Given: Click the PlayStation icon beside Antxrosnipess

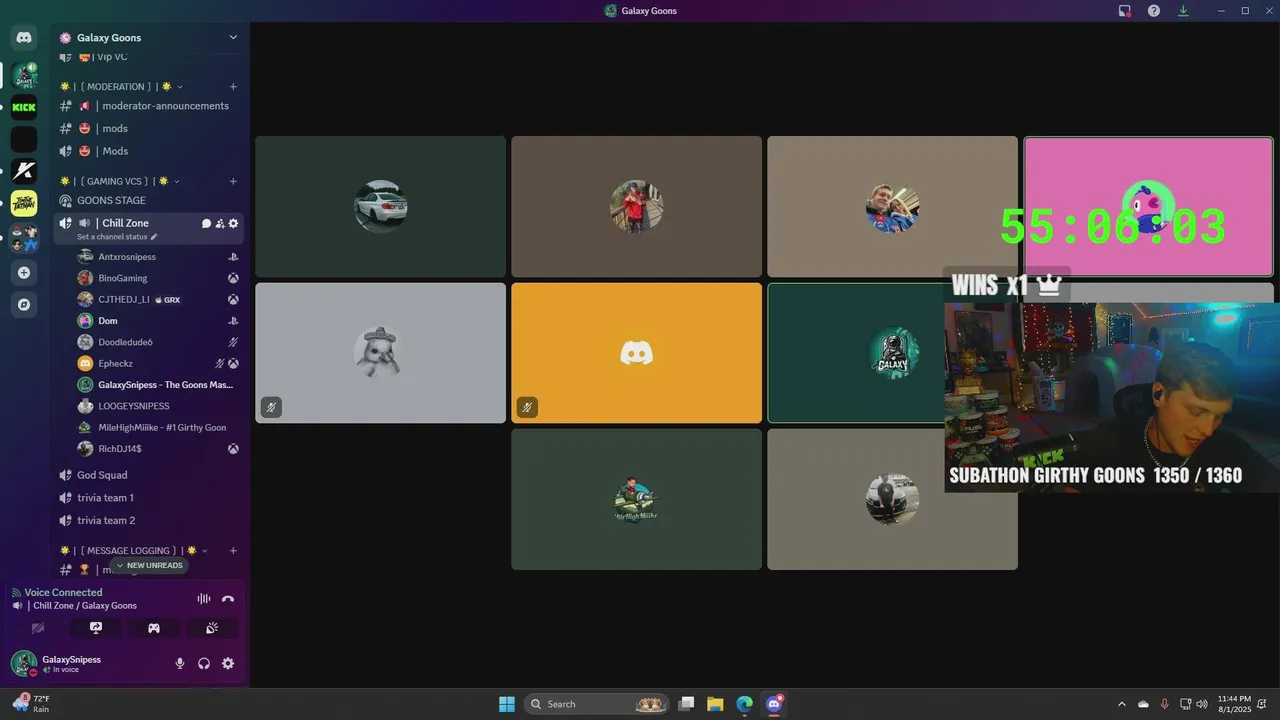Looking at the screenshot, I should point(233,257).
